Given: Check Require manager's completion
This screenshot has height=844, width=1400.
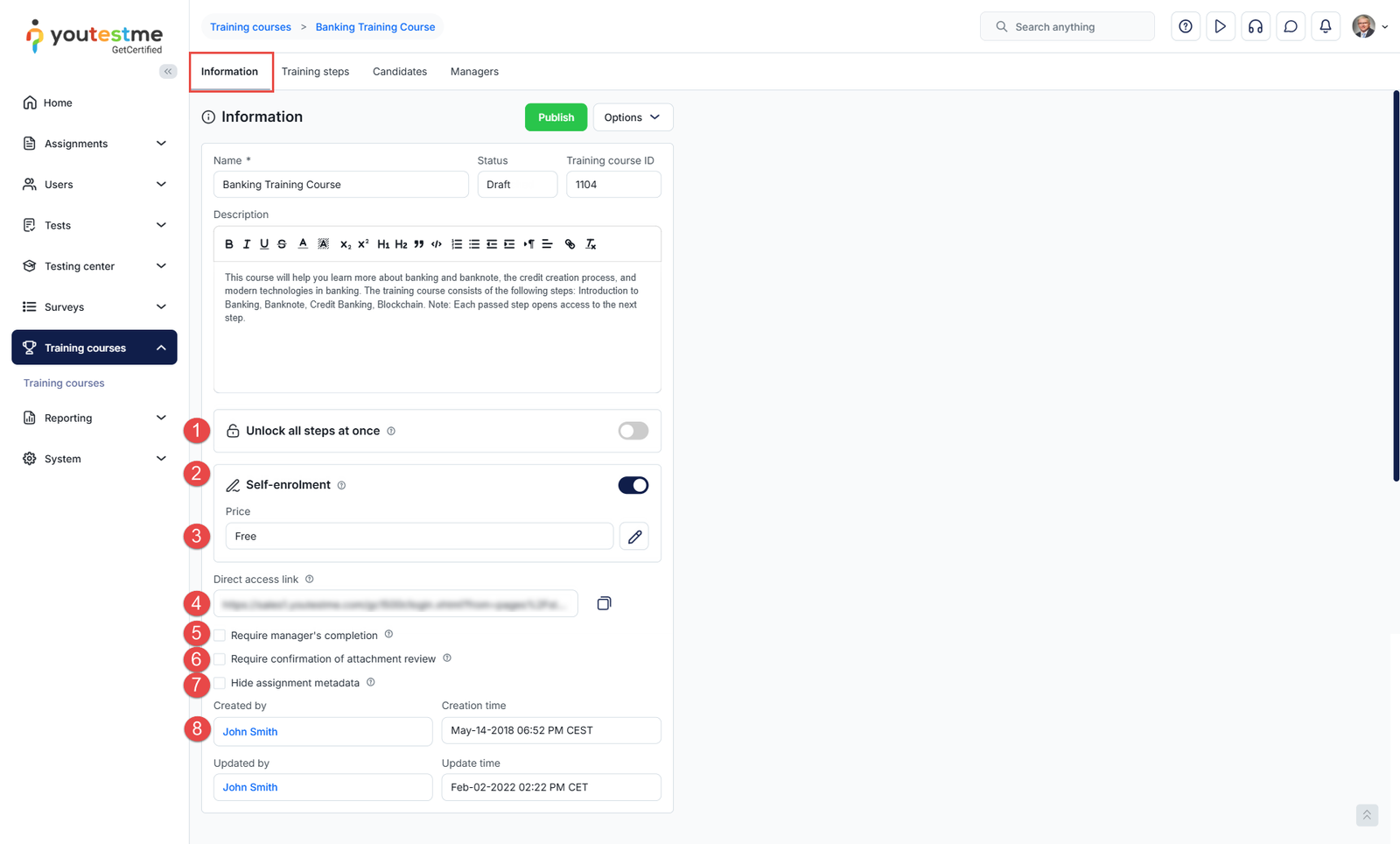Looking at the screenshot, I should pos(220,636).
